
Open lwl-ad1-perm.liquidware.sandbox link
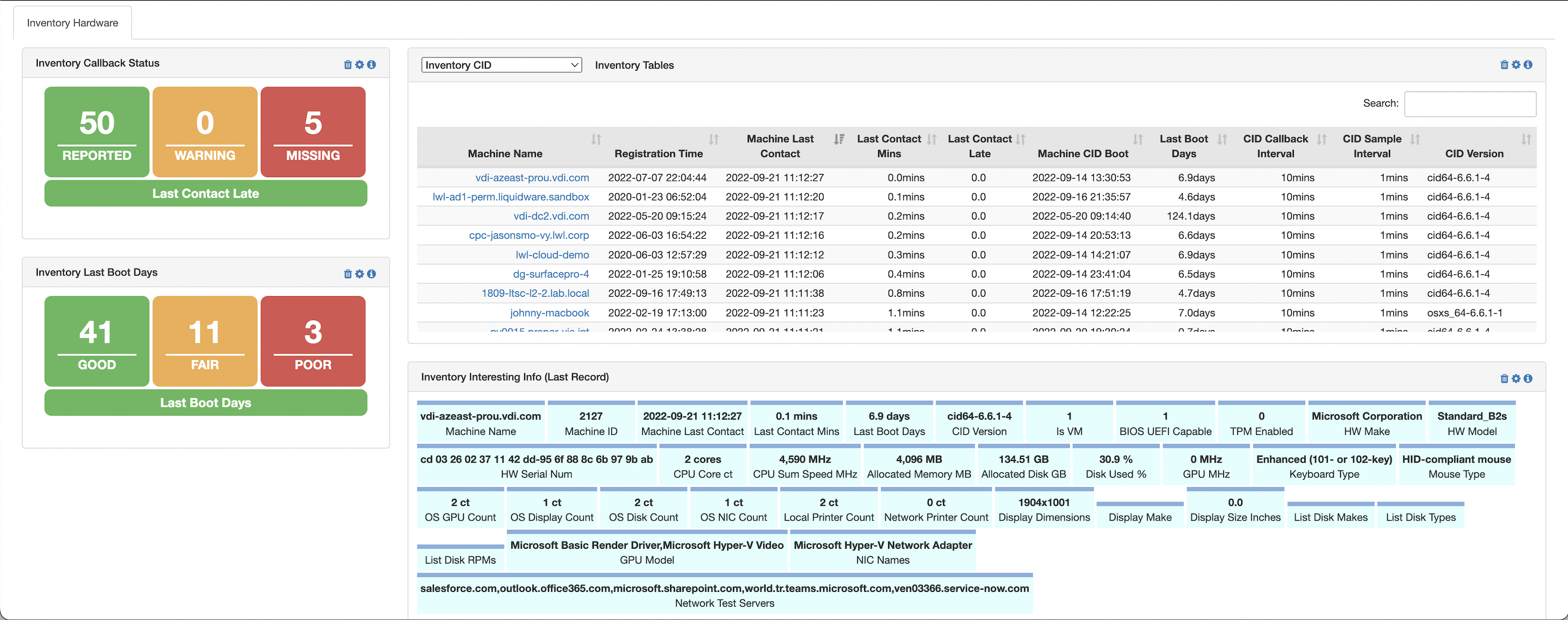coord(511,197)
